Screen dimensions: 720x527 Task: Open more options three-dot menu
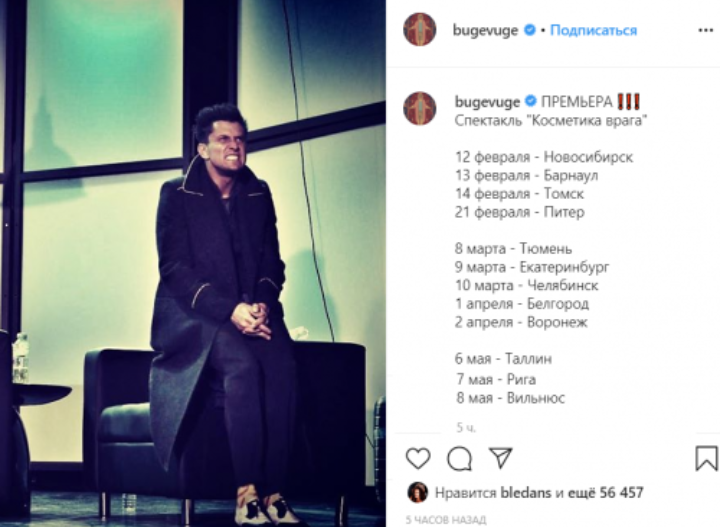click(705, 30)
